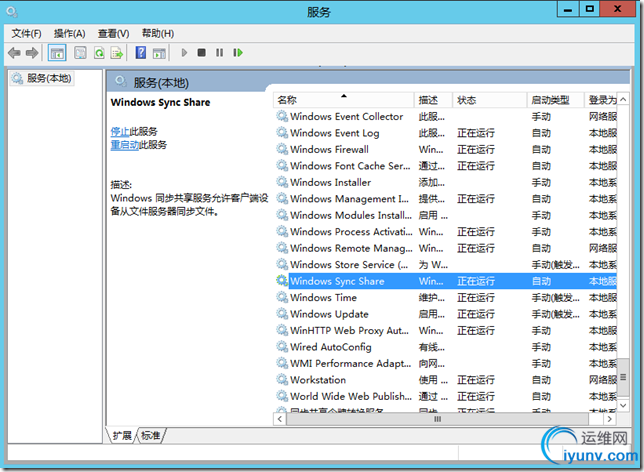This screenshot has height=472, width=644.
Task: Click the Back arrow in toolbar
Action: pyautogui.click(x=14, y=53)
